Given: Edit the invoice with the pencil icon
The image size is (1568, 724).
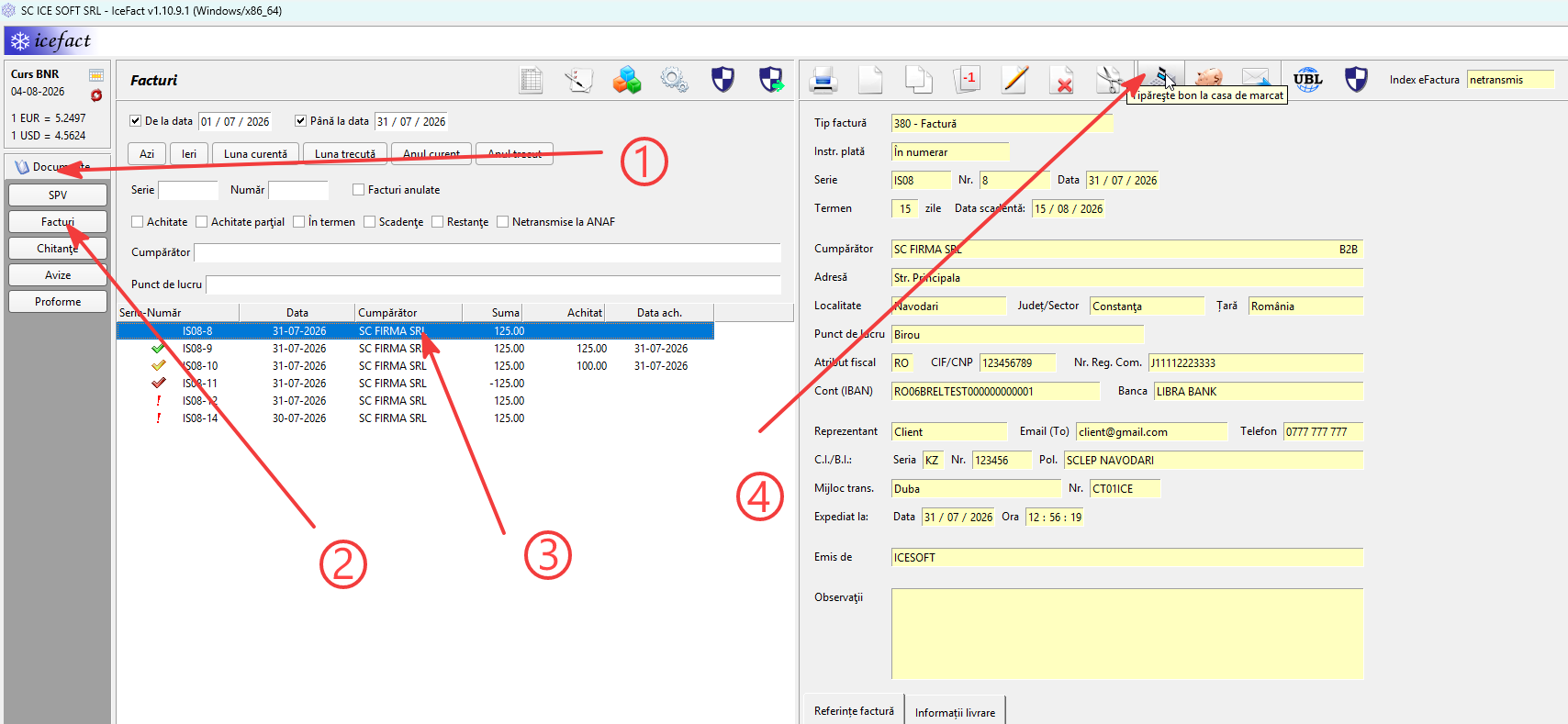Looking at the screenshot, I should [x=1014, y=80].
